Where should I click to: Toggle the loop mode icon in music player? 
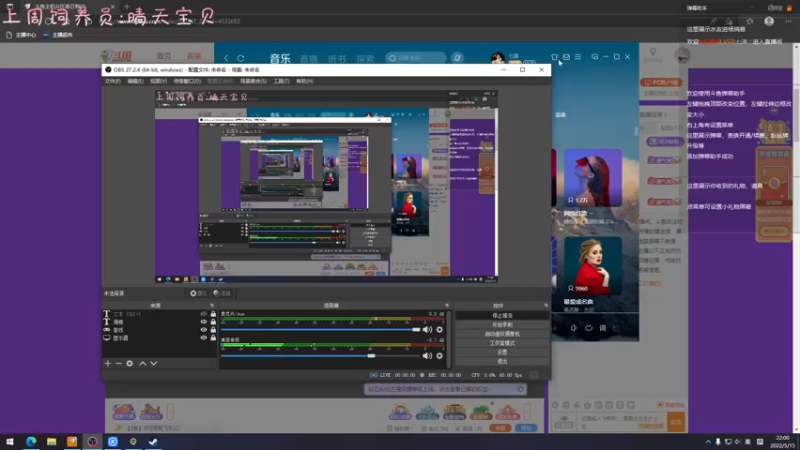588,328
